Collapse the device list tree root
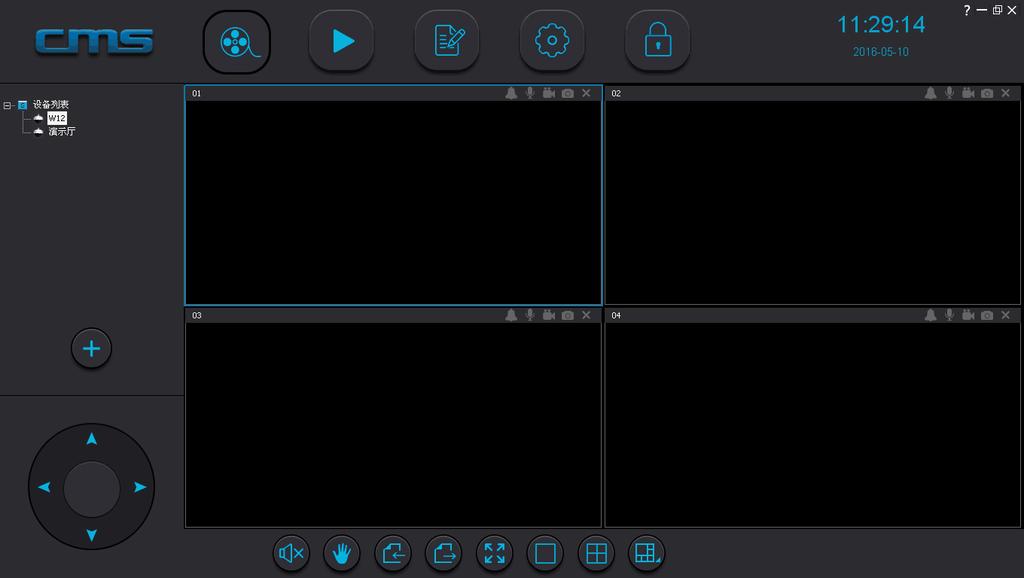The width and height of the screenshot is (1024, 578). (7, 105)
